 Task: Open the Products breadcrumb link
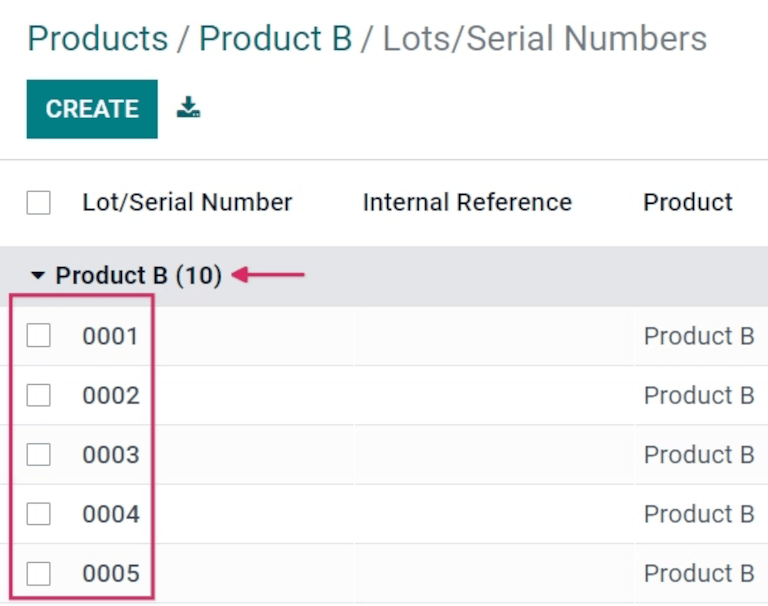click(x=97, y=39)
